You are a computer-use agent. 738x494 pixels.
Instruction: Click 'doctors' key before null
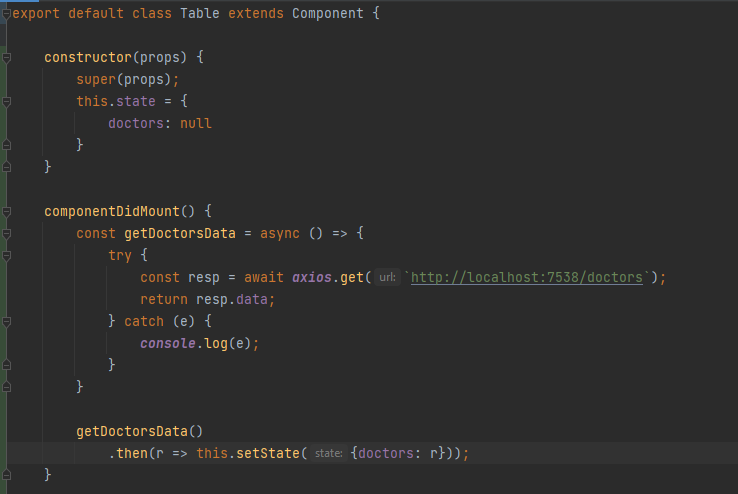coord(136,124)
